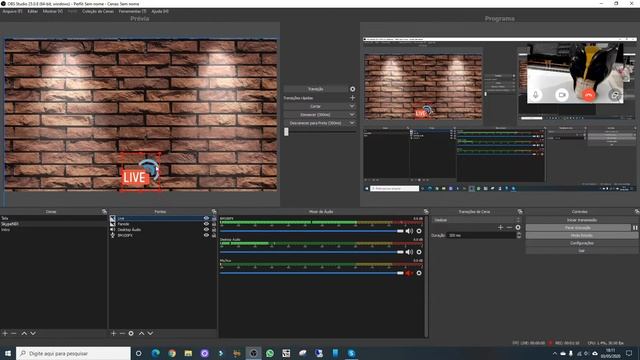Add a quick transition with the plus icon

(352, 98)
